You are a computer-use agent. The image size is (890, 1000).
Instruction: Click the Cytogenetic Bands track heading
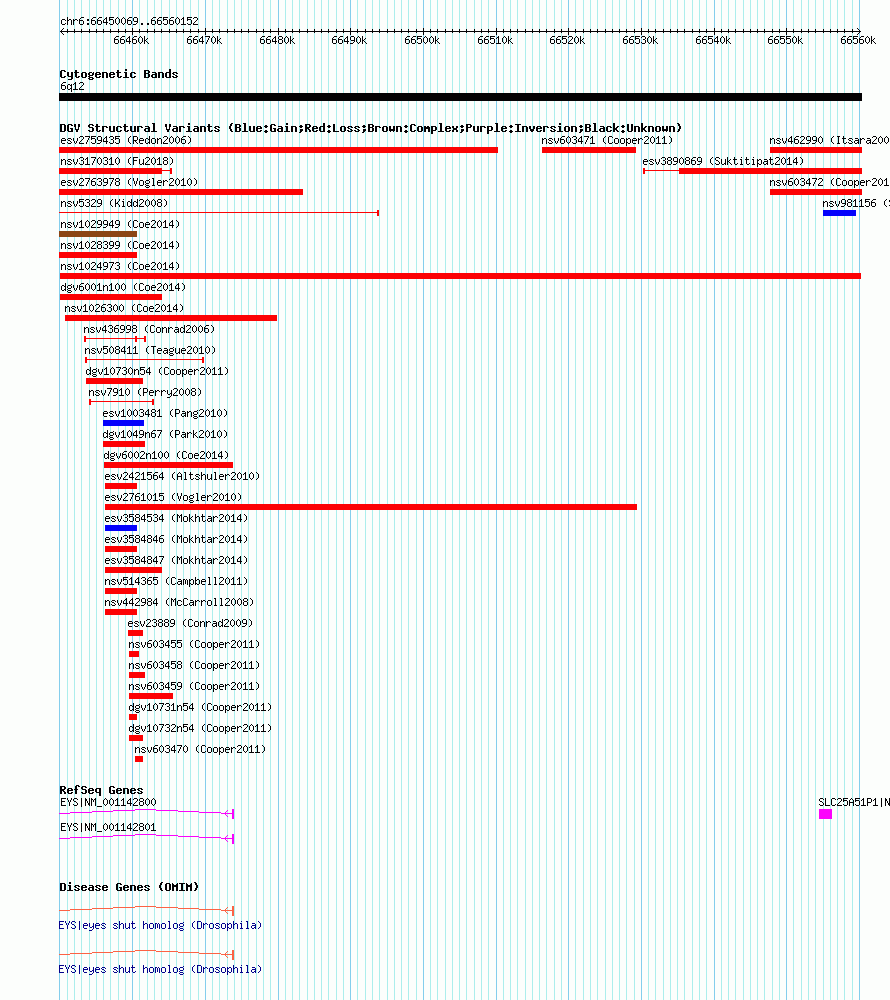pos(119,74)
